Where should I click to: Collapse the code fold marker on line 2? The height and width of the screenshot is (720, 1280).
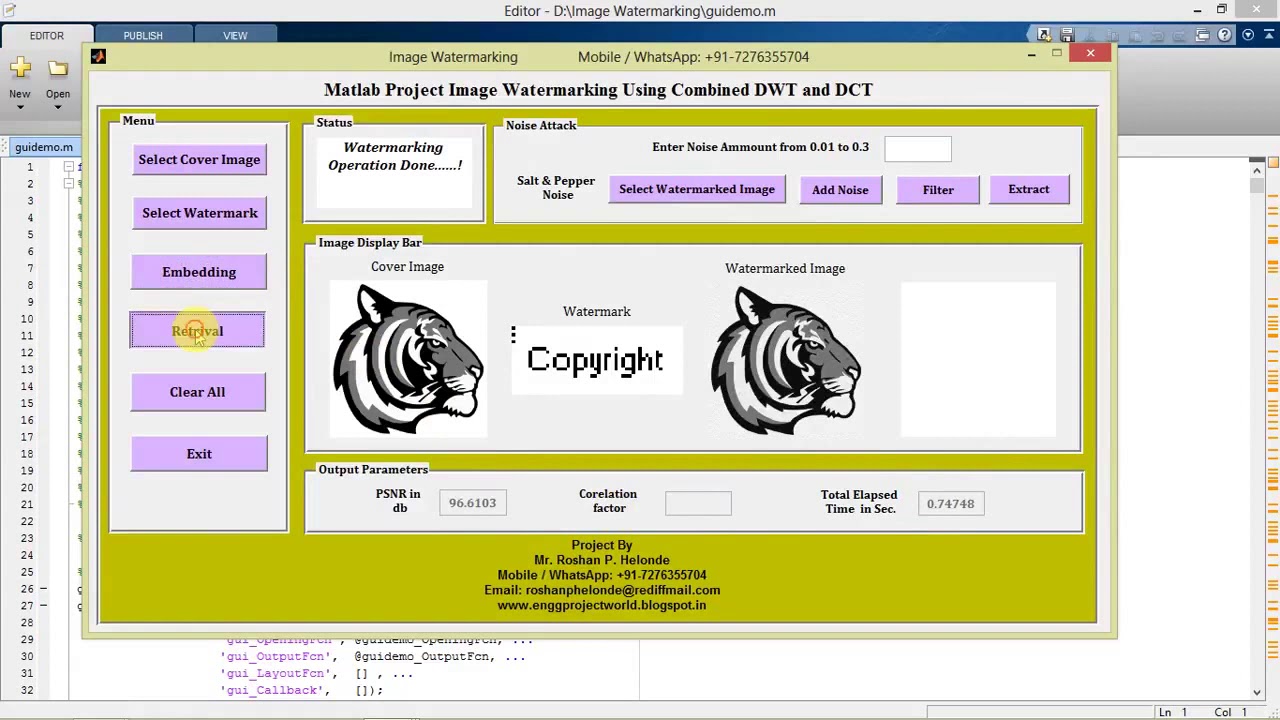[x=69, y=184]
